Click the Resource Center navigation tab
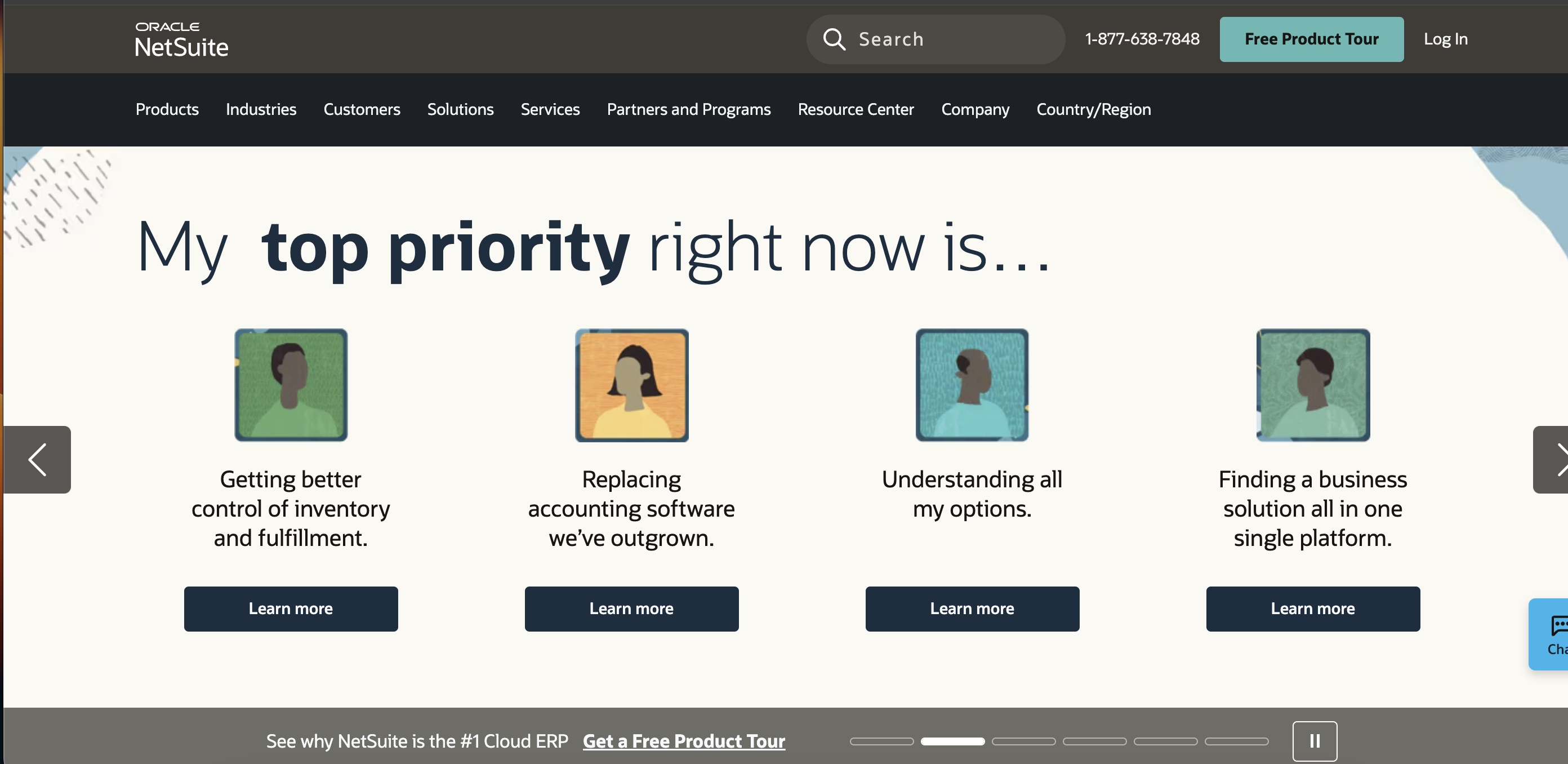1568x764 pixels. point(856,109)
